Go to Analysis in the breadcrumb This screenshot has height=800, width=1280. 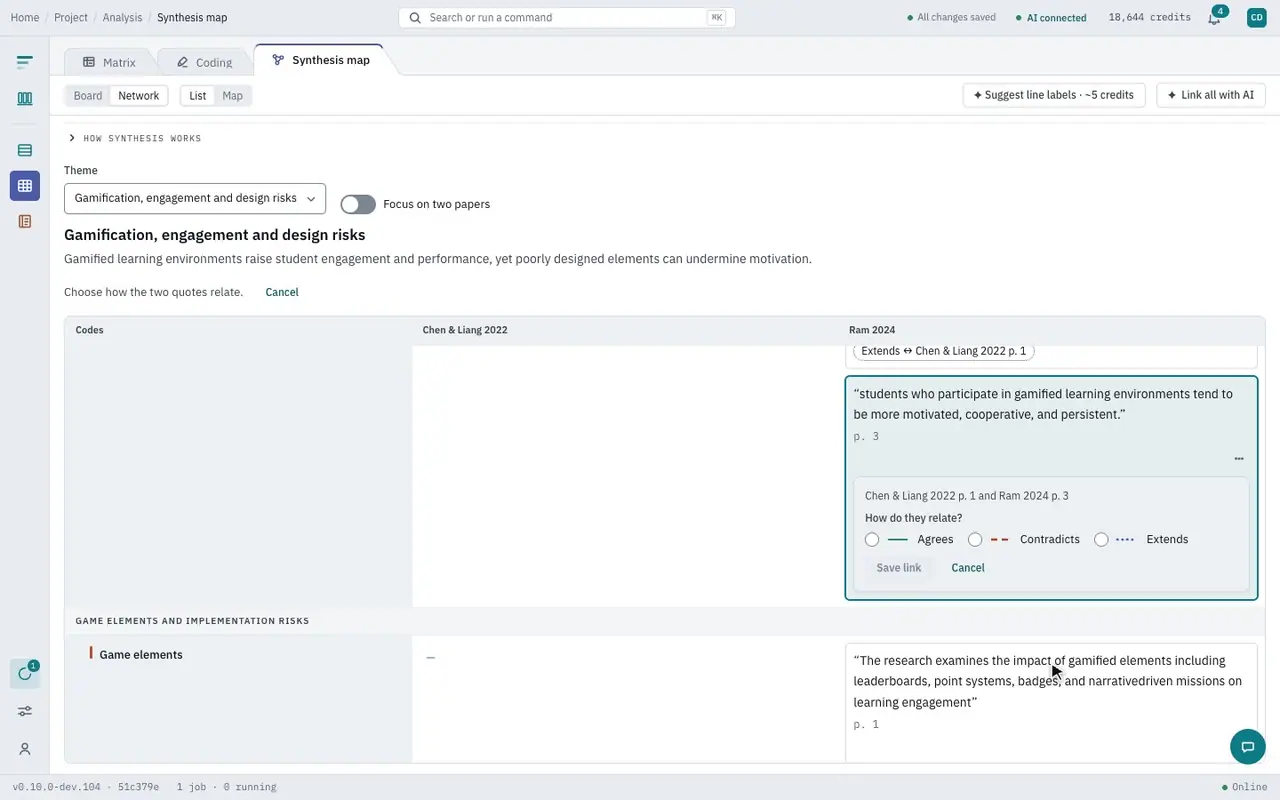pyautogui.click(x=122, y=18)
